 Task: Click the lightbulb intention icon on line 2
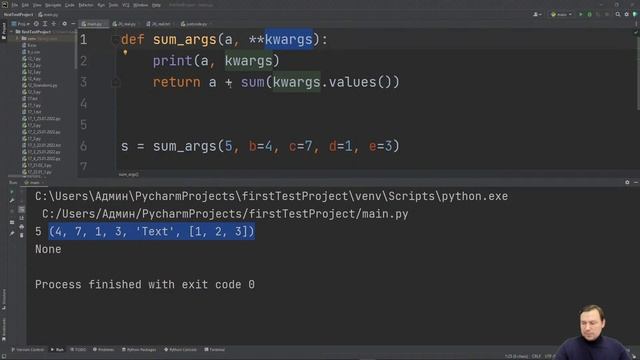pyautogui.click(x=125, y=52)
